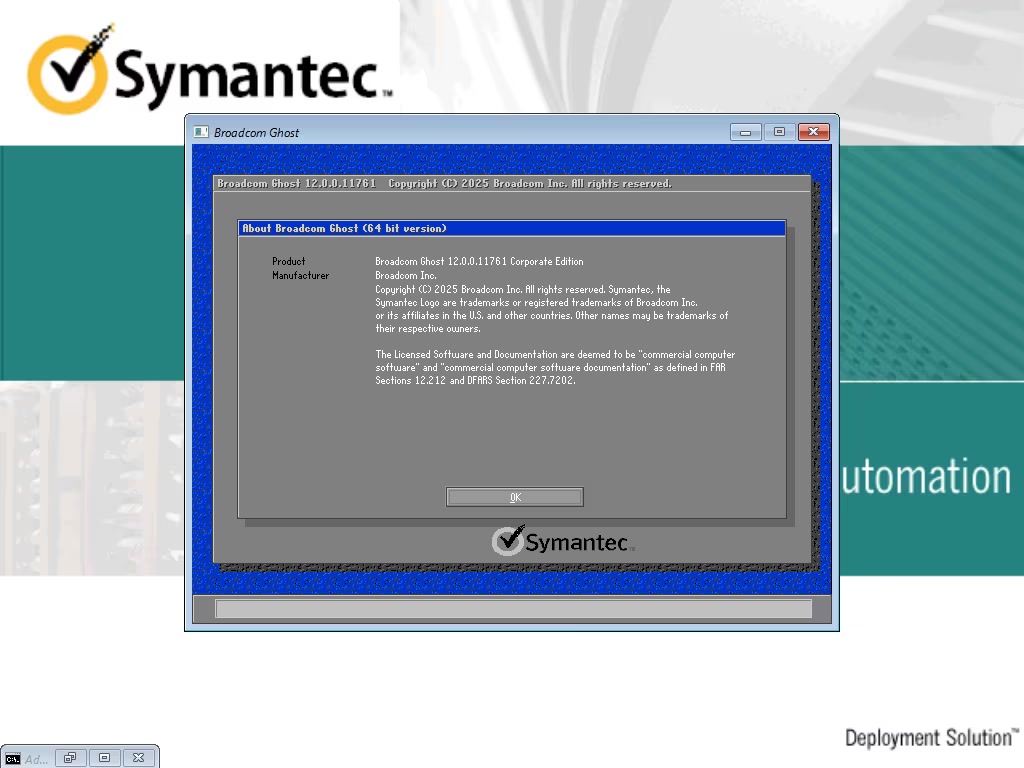The height and width of the screenshot is (768, 1024).
Task: Close the Broadcom Ghost window
Action: pos(814,132)
